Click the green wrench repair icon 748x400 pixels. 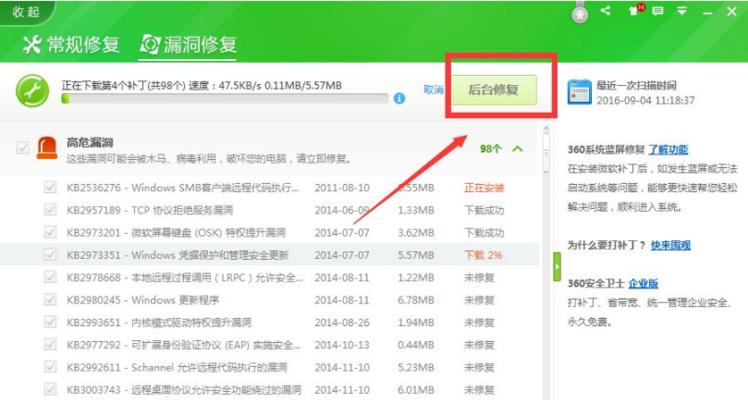point(32,91)
